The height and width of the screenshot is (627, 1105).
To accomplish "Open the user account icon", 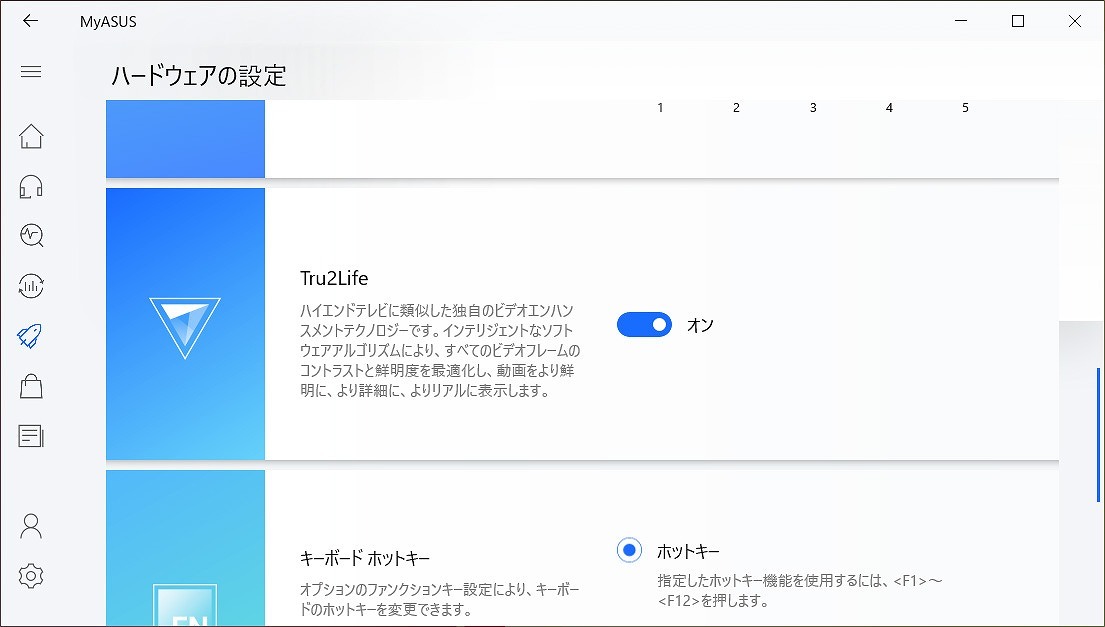I will [x=31, y=526].
